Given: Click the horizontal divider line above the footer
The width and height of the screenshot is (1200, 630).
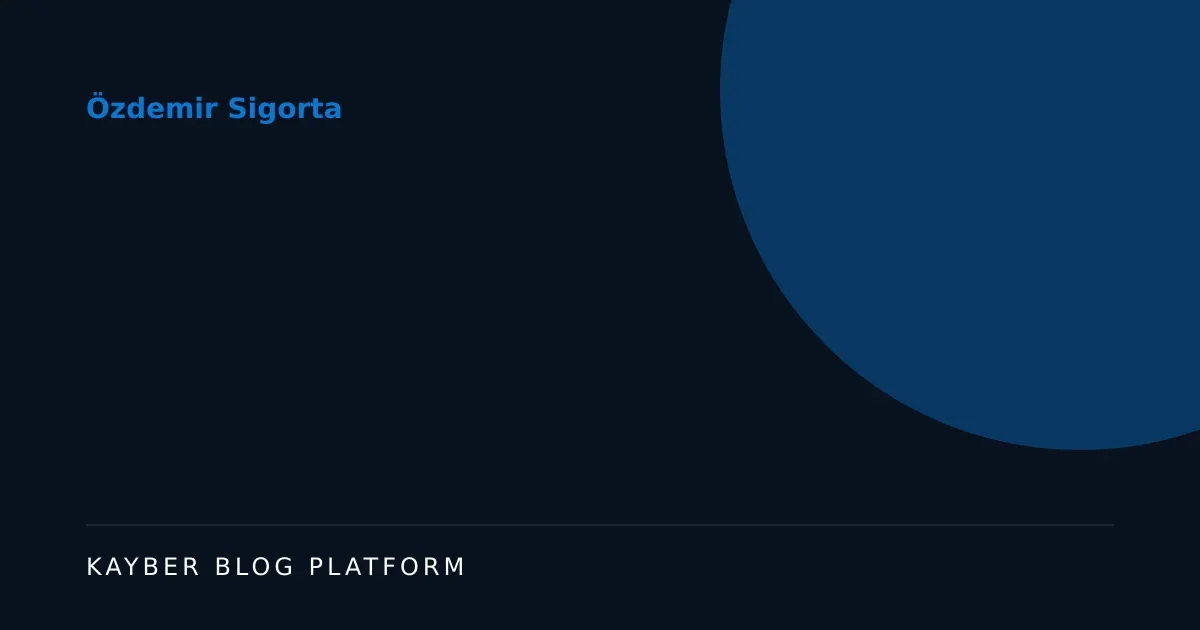Looking at the screenshot, I should (600, 525).
